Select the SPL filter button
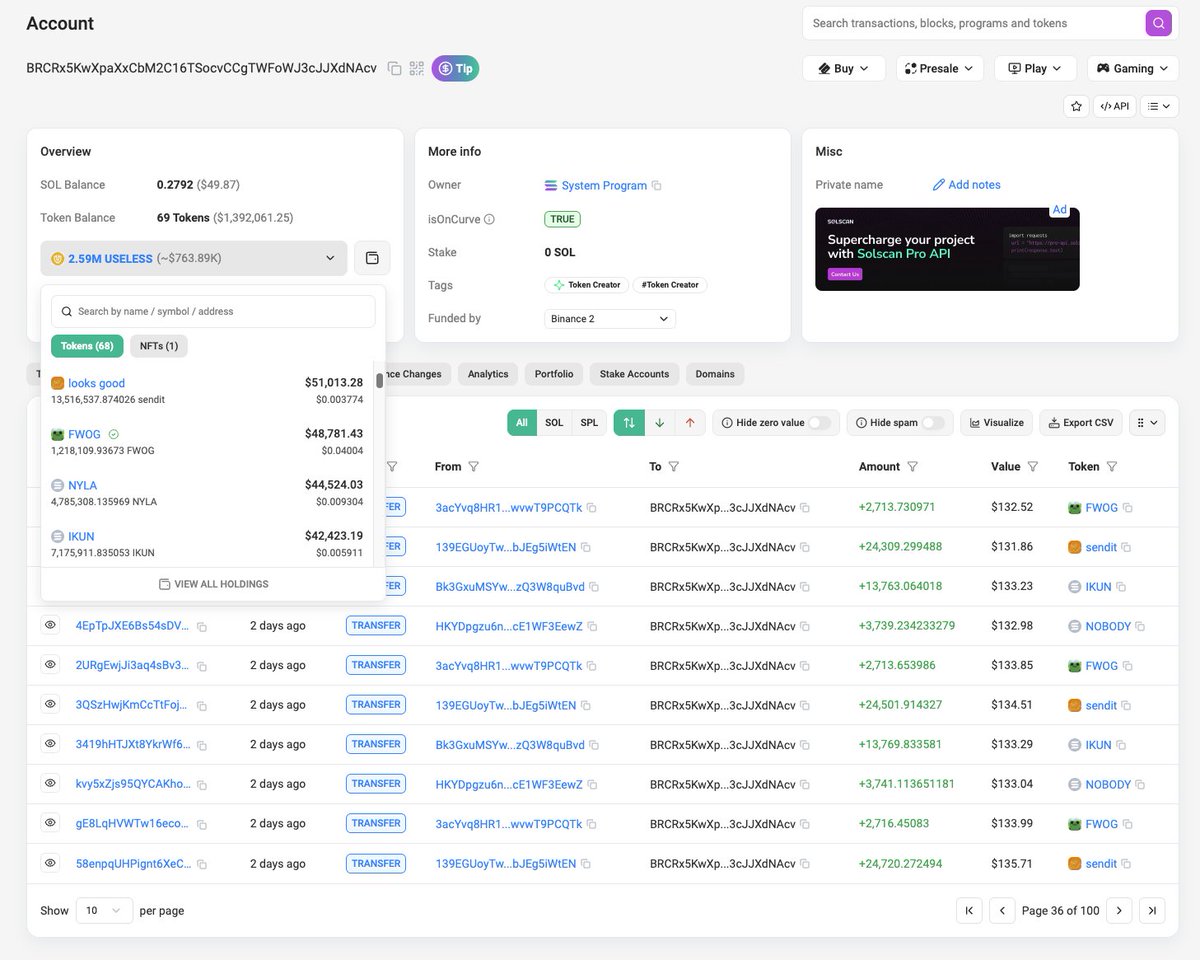This screenshot has width=1200, height=960. (589, 423)
